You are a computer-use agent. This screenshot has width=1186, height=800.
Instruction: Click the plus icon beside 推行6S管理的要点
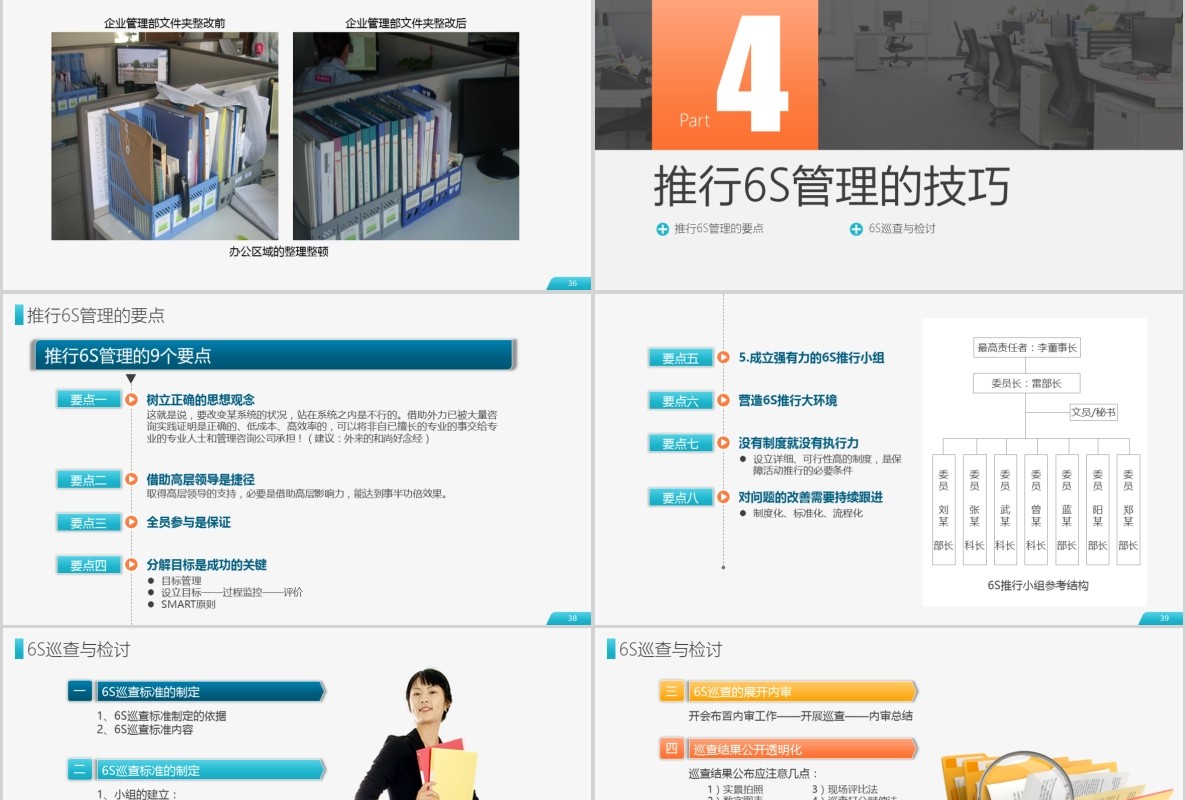pos(662,229)
